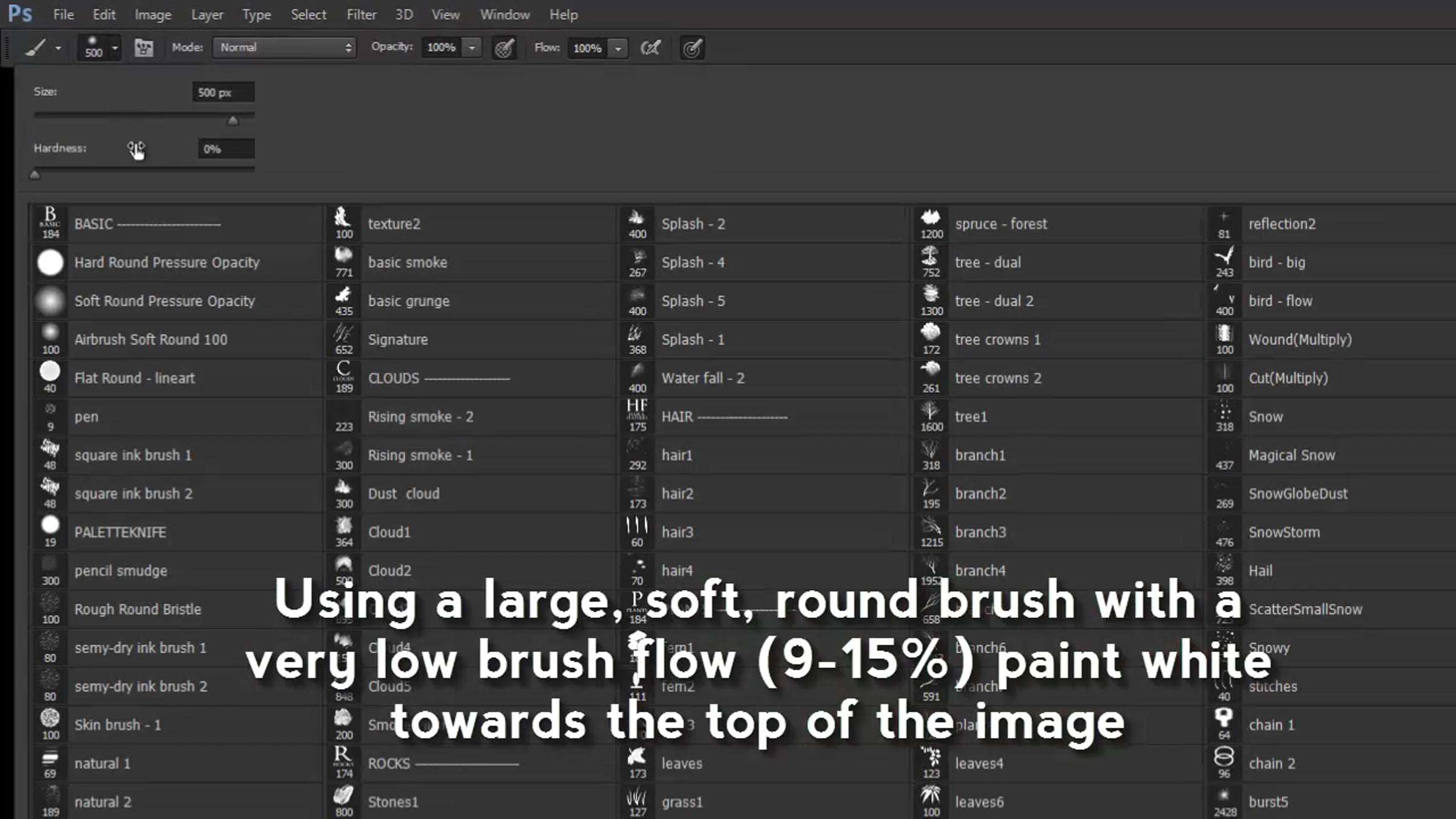Toggle pressure for size icon

coord(692,47)
